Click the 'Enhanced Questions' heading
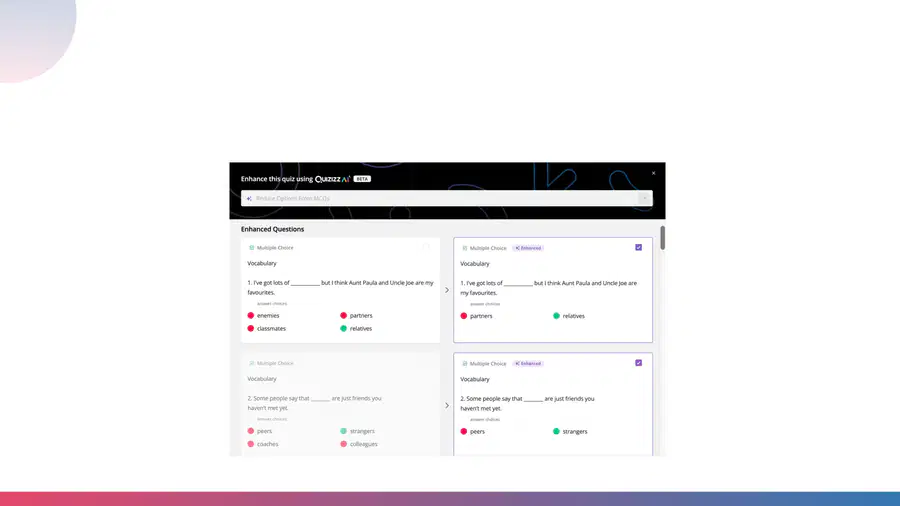The image size is (900, 506). [273, 229]
